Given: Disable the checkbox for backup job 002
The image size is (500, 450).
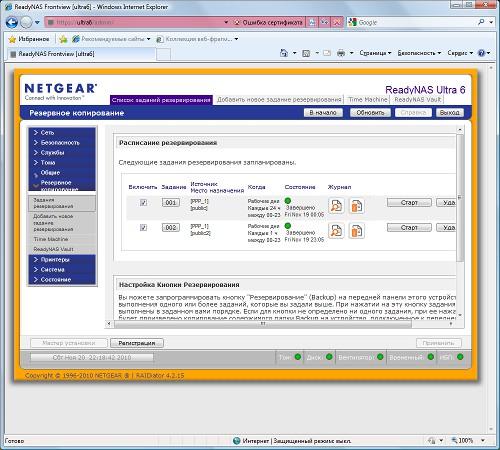Looking at the screenshot, I should 143,227.
